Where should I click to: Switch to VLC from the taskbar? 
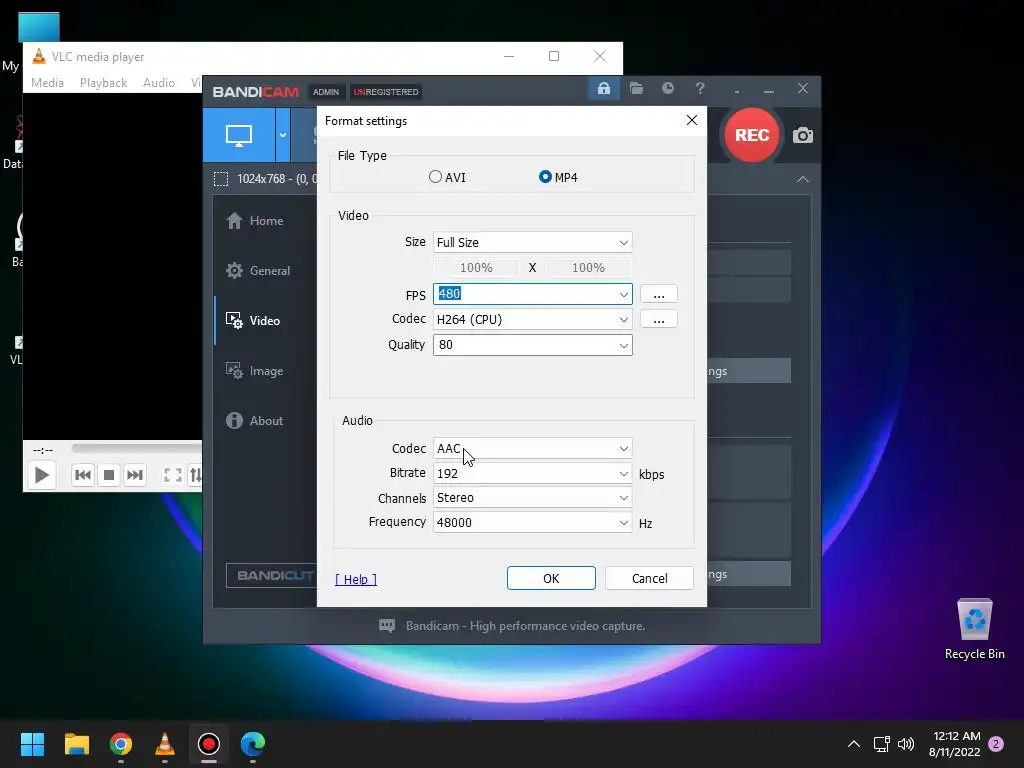click(165, 744)
